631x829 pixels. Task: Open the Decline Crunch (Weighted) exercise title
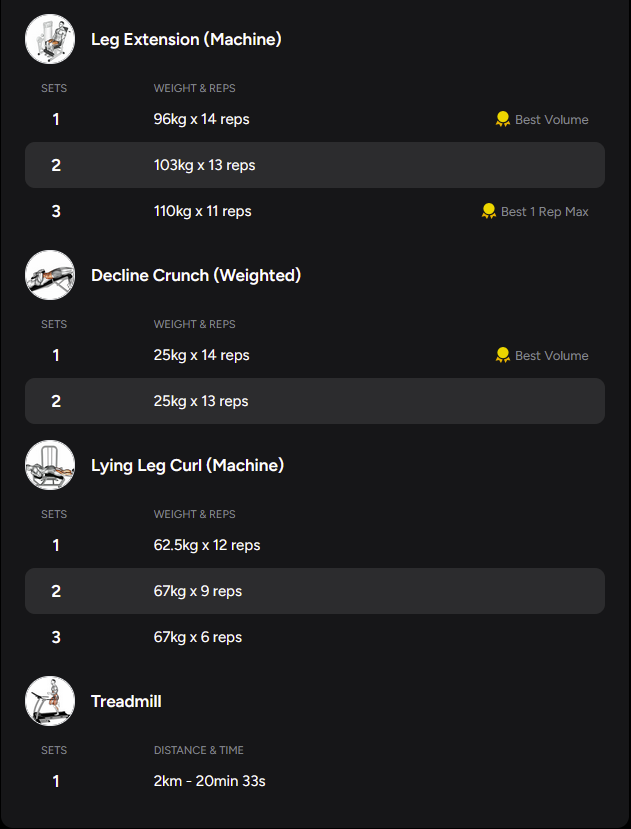click(x=196, y=275)
